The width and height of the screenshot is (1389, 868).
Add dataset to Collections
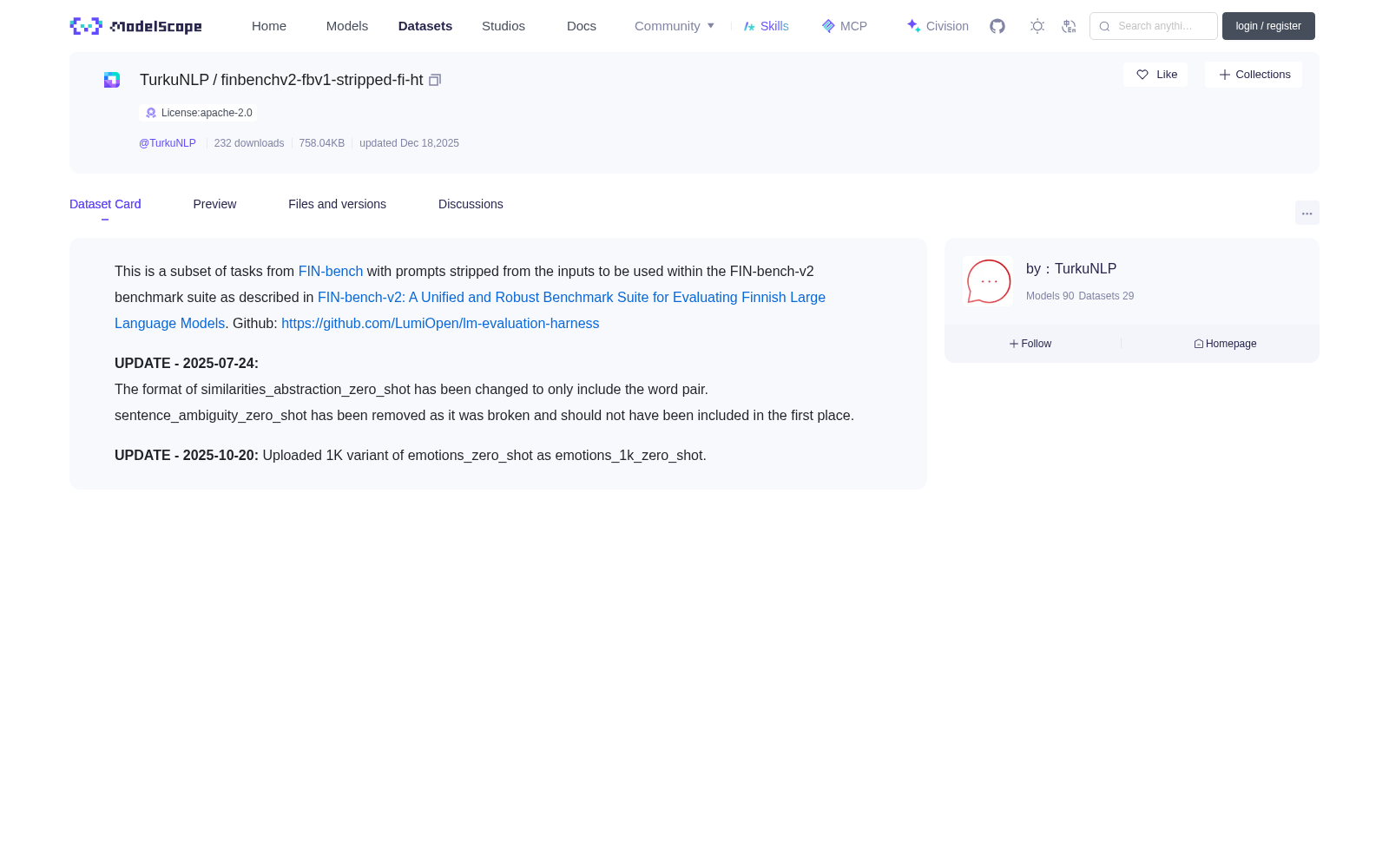pyautogui.click(x=1254, y=75)
